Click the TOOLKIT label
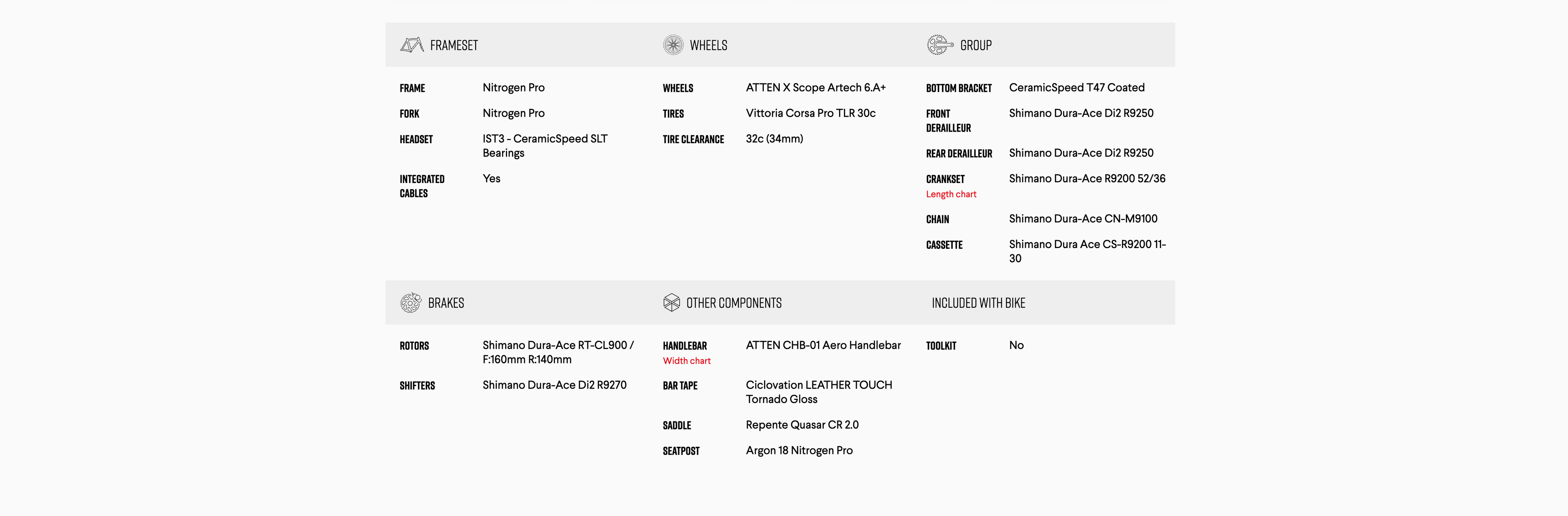 tap(941, 346)
